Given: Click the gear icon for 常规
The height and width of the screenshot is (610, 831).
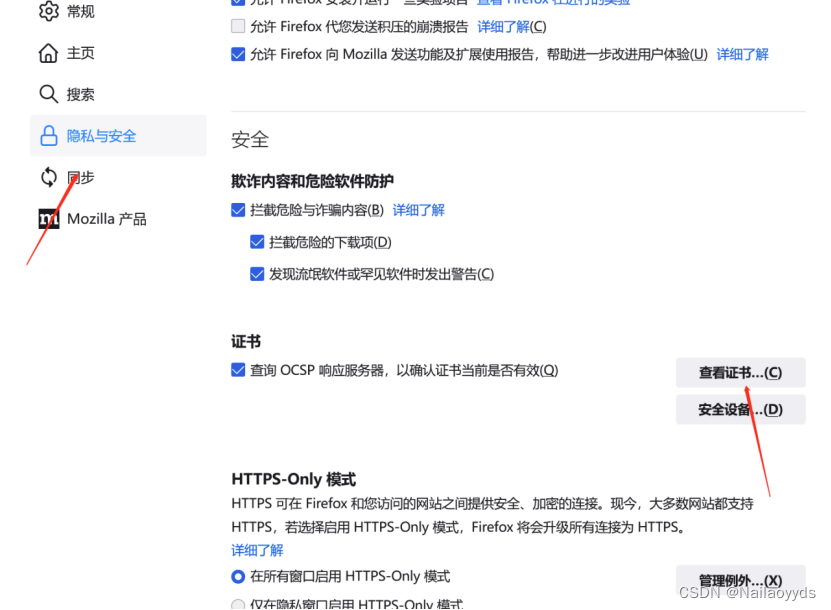Looking at the screenshot, I should point(49,11).
